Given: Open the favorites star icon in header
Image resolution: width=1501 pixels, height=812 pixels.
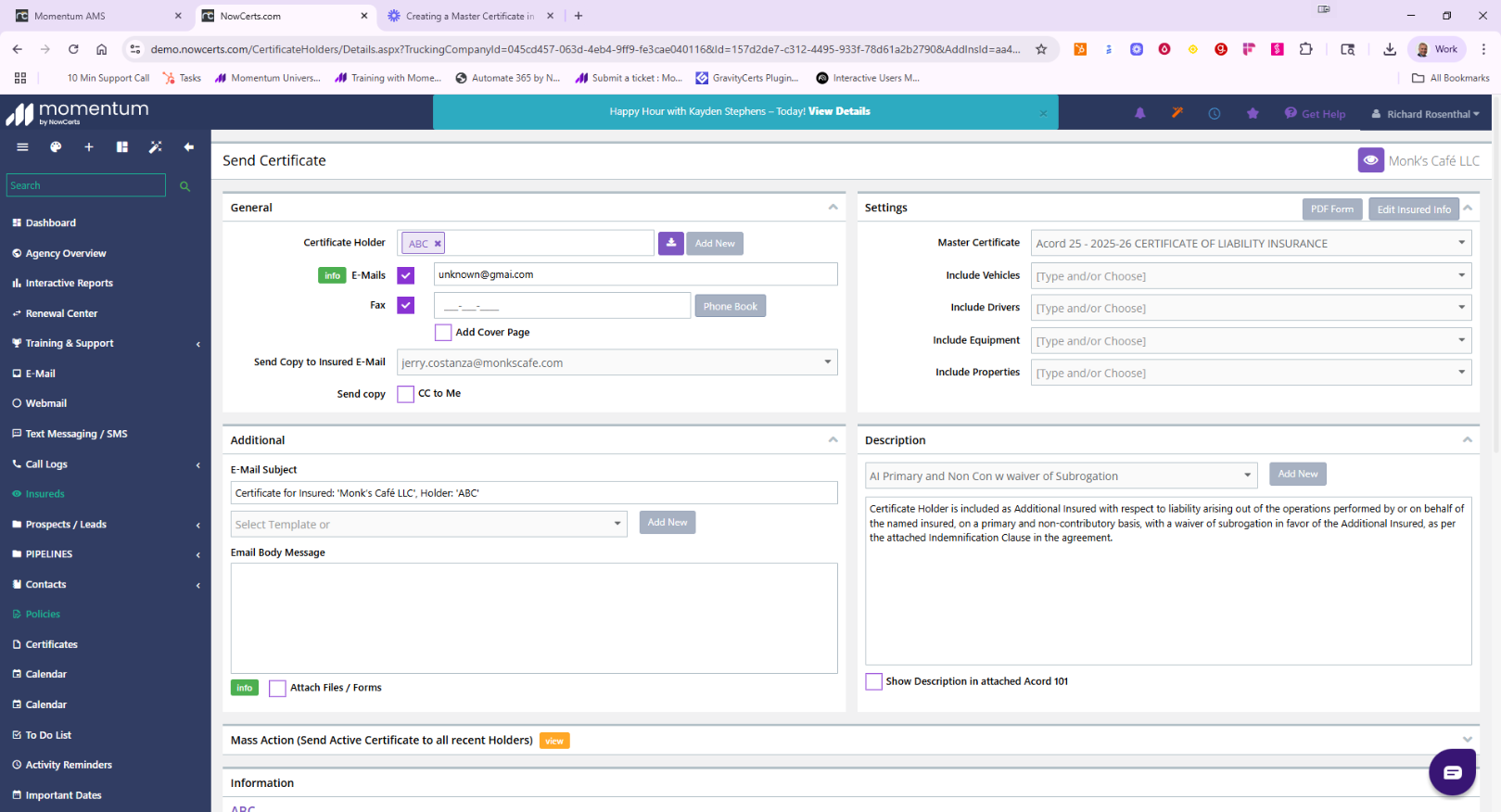Looking at the screenshot, I should 1253,113.
